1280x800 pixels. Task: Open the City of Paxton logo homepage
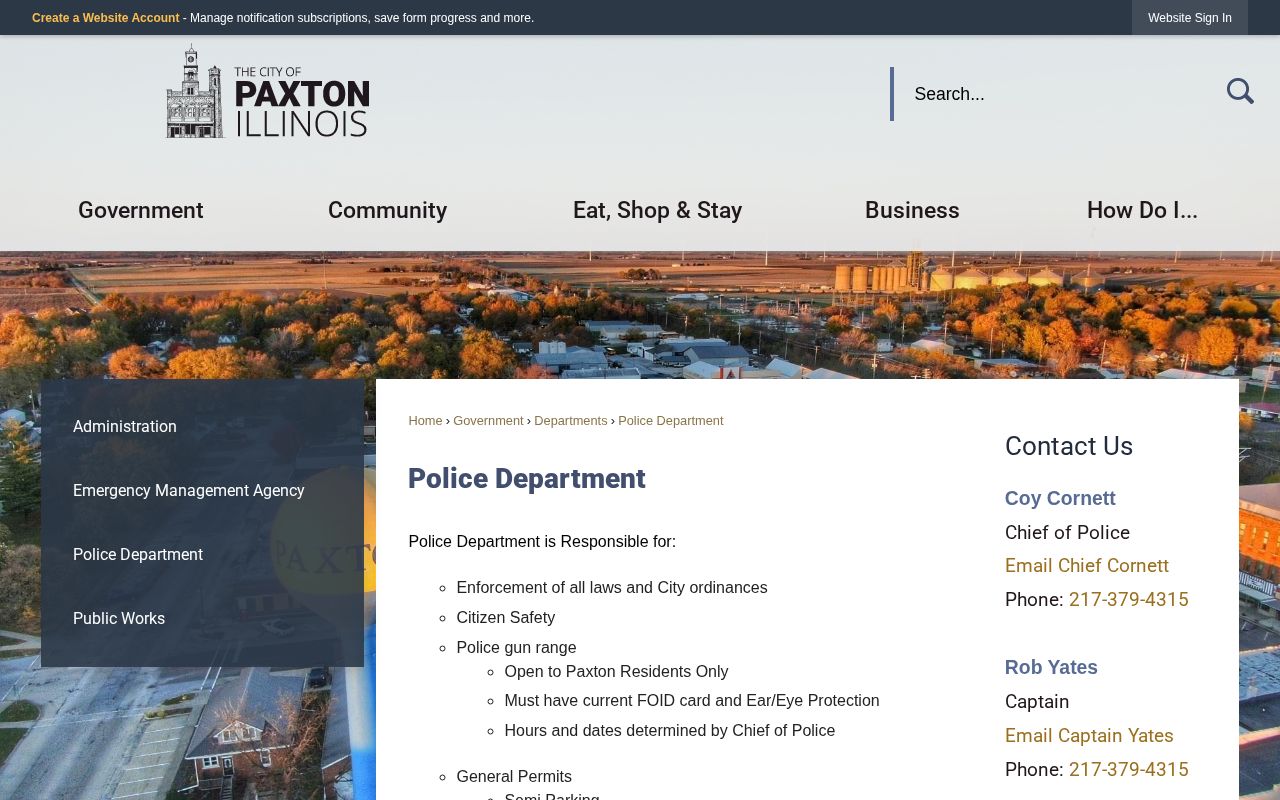tap(268, 91)
